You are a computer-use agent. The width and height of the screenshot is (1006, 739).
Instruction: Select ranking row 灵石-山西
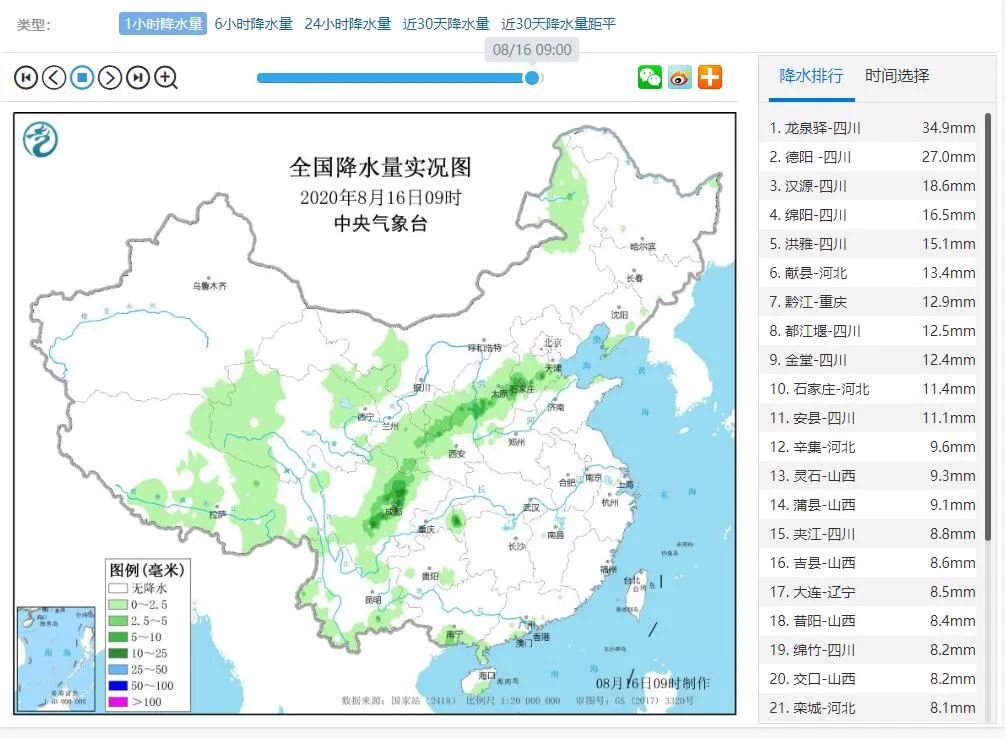coord(872,476)
